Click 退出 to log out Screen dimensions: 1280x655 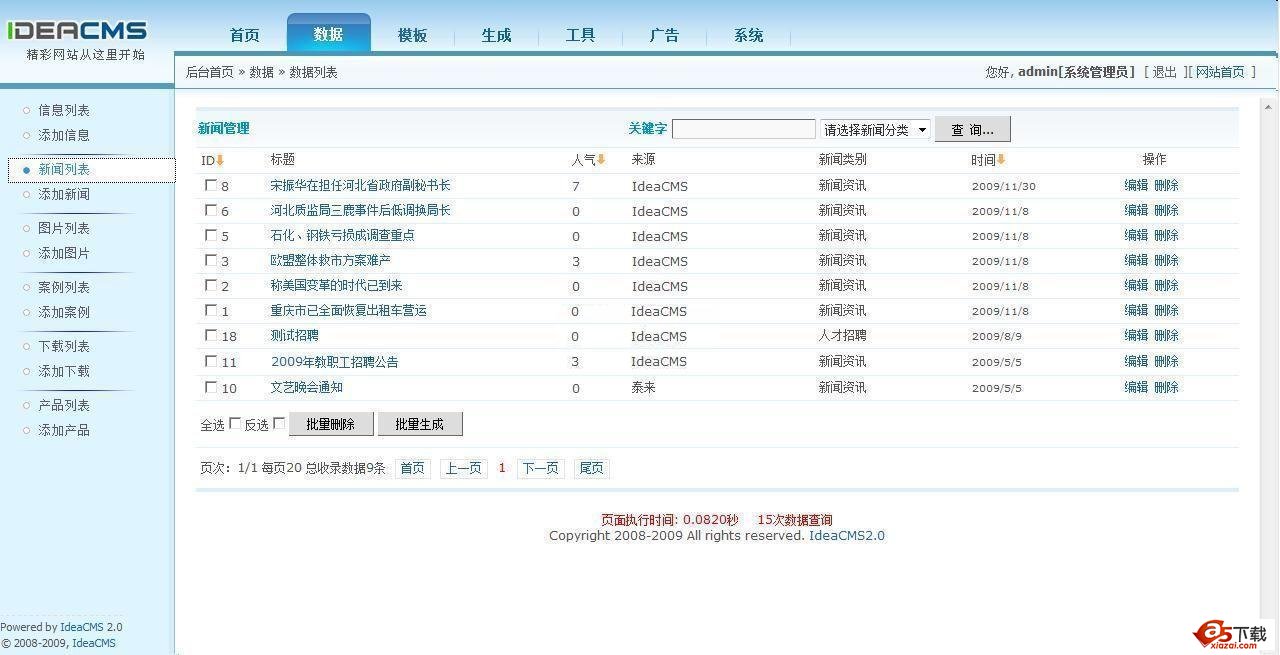click(1164, 72)
